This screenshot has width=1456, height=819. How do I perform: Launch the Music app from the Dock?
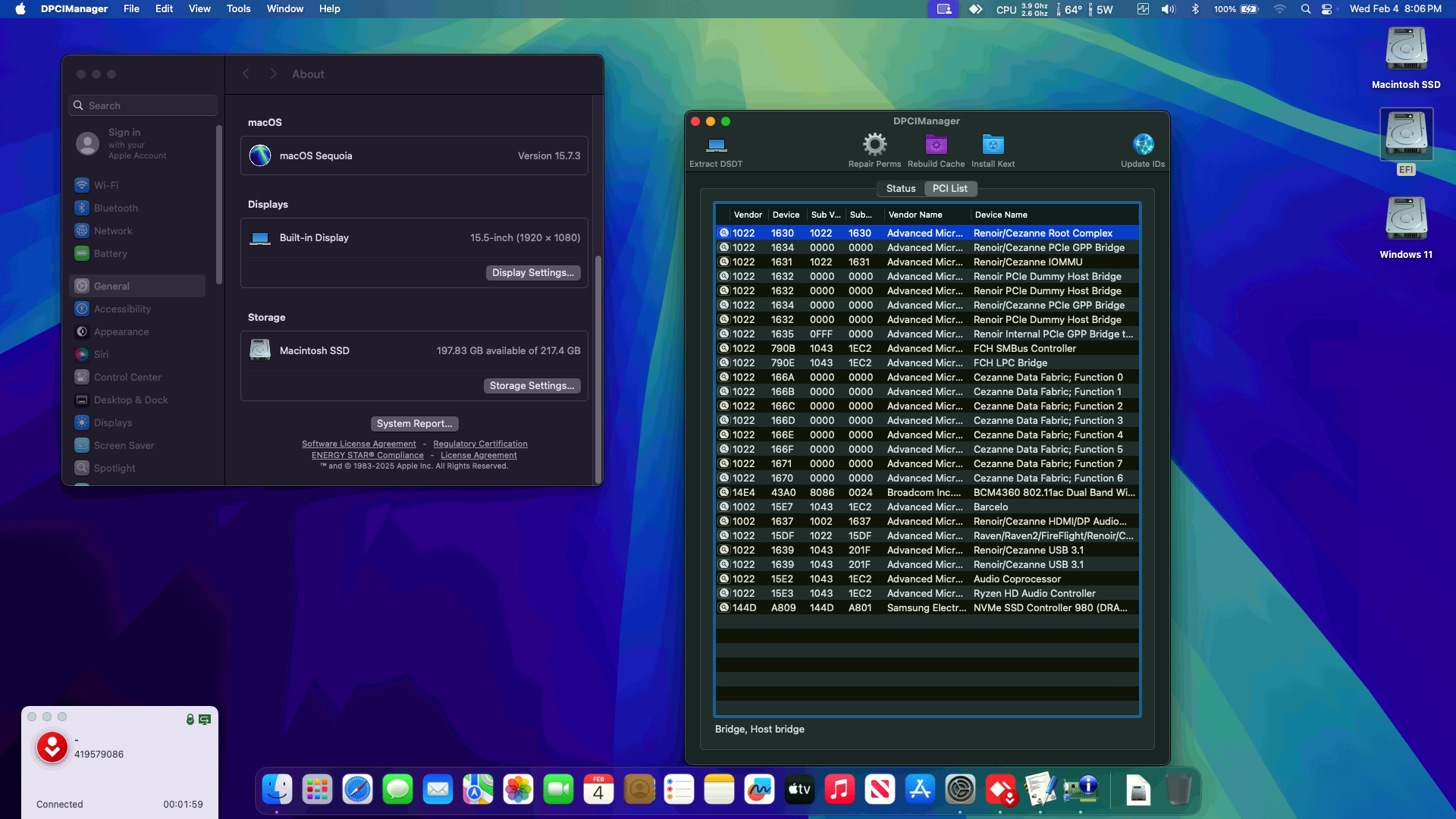point(839,789)
